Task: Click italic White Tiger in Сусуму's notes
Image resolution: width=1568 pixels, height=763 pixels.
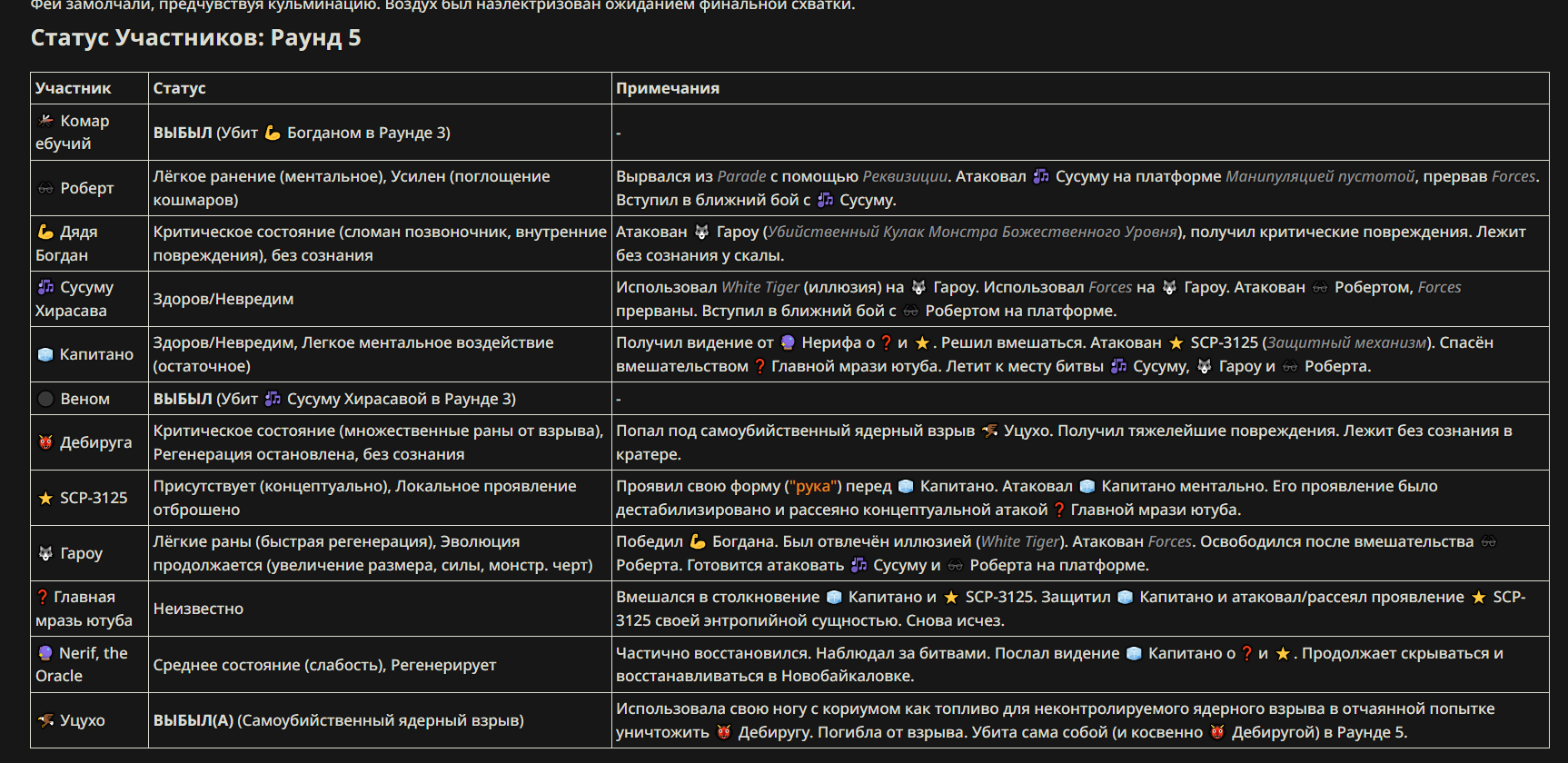Action: click(760, 287)
